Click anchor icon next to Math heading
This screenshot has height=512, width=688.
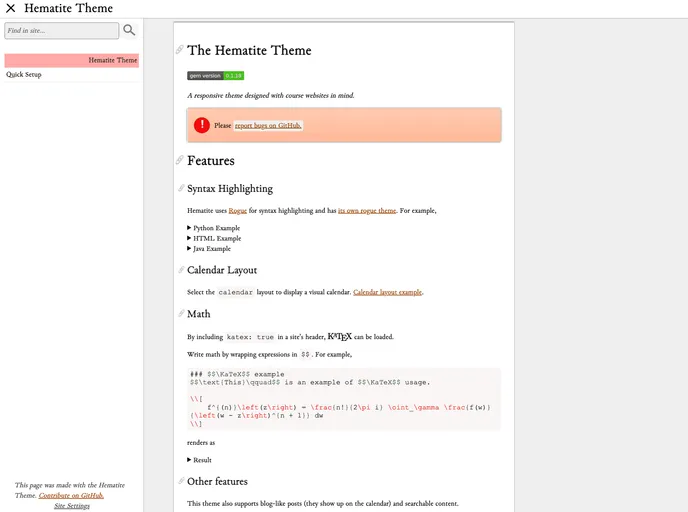(x=181, y=315)
